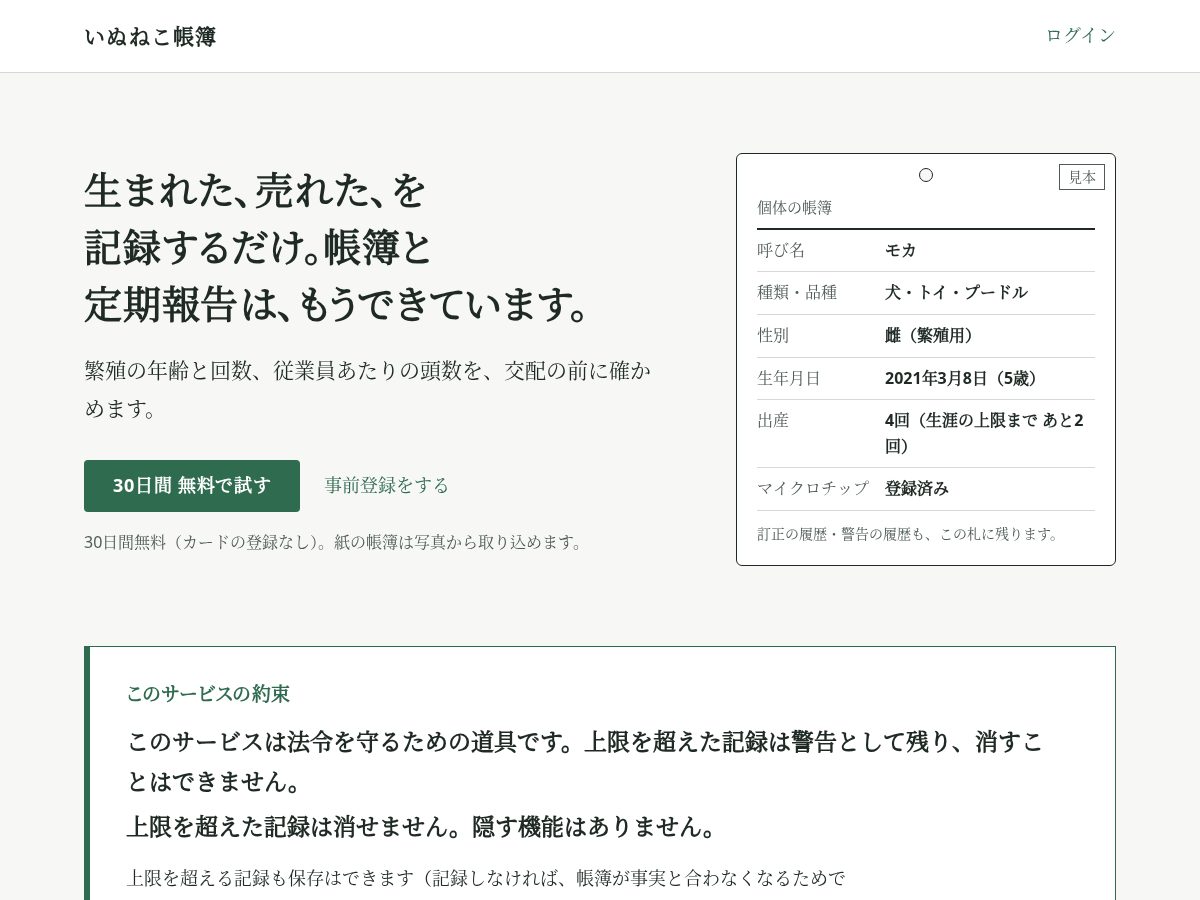The image size is (1200, 900).
Task: Follow the 事前登録をする link
Action: point(387,485)
